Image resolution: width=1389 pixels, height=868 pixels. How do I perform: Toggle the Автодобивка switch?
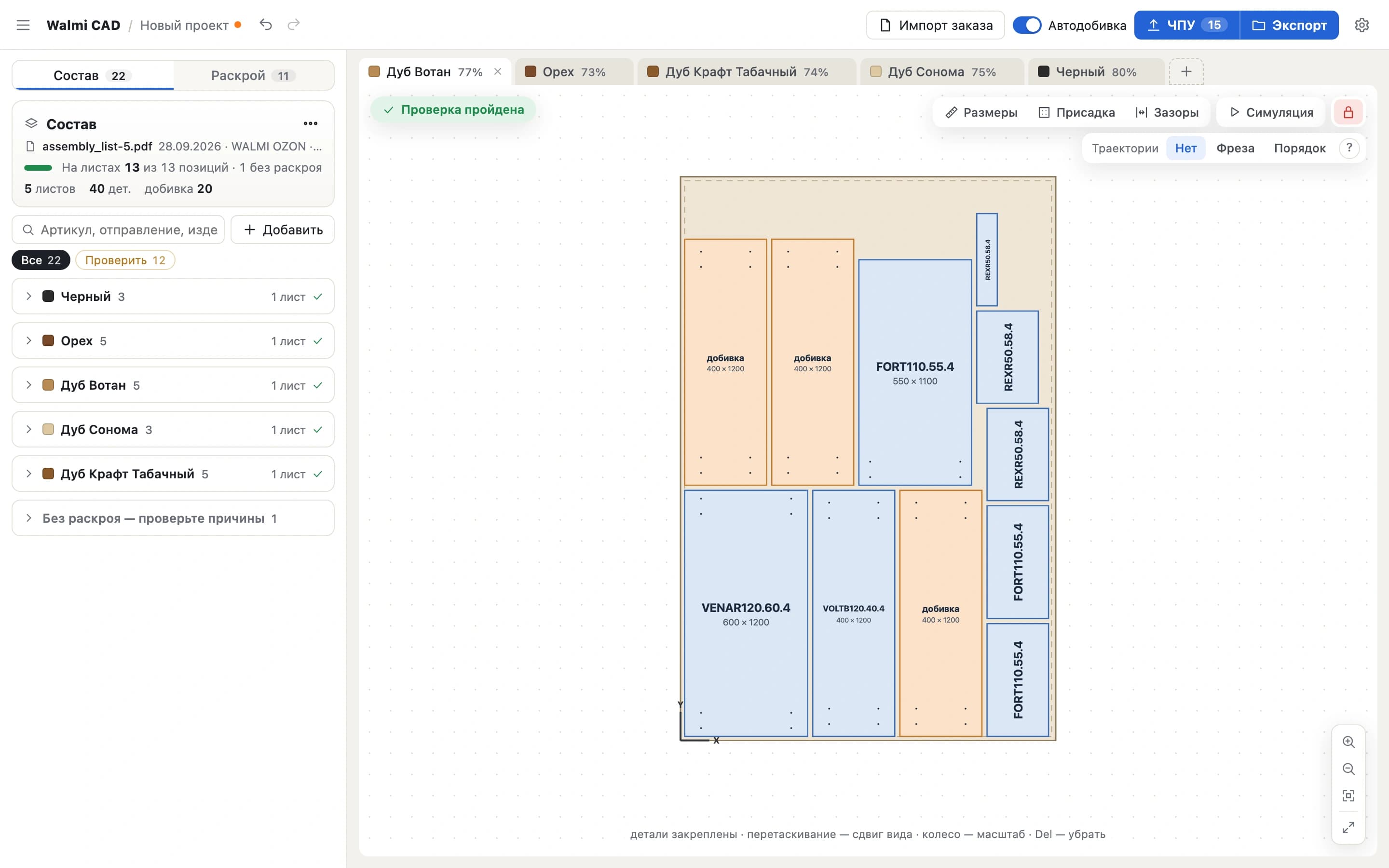pyautogui.click(x=1027, y=25)
